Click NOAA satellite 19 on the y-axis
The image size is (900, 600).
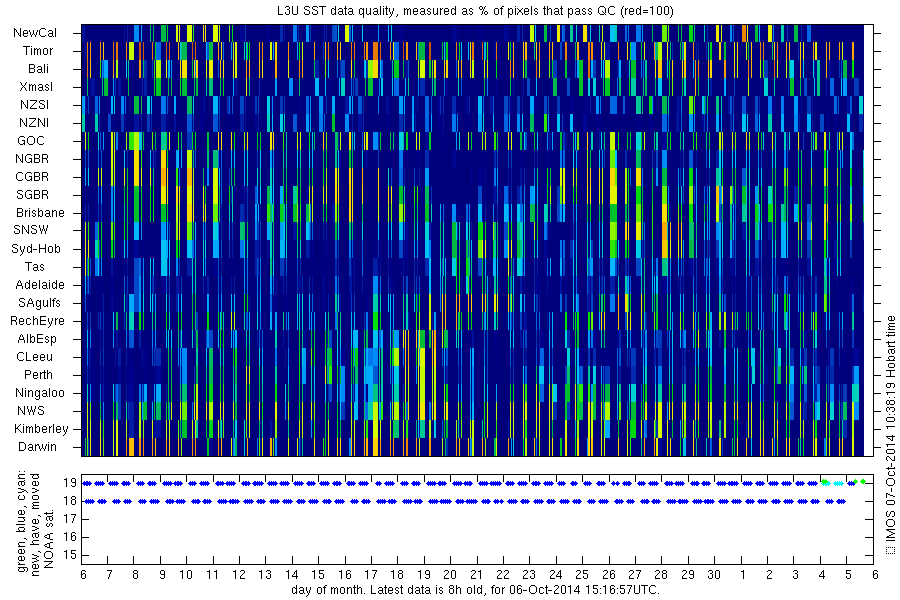click(x=70, y=483)
